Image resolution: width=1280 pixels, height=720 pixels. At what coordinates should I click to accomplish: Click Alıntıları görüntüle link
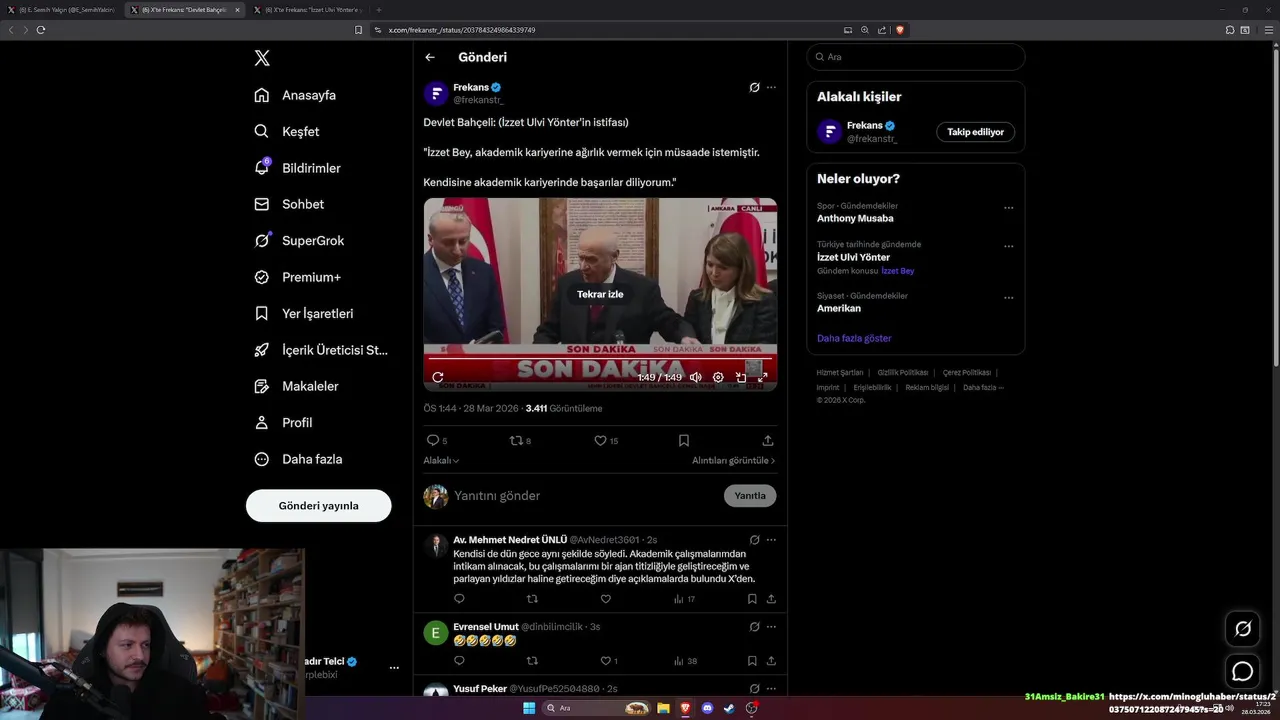pyautogui.click(x=734, y=461)
